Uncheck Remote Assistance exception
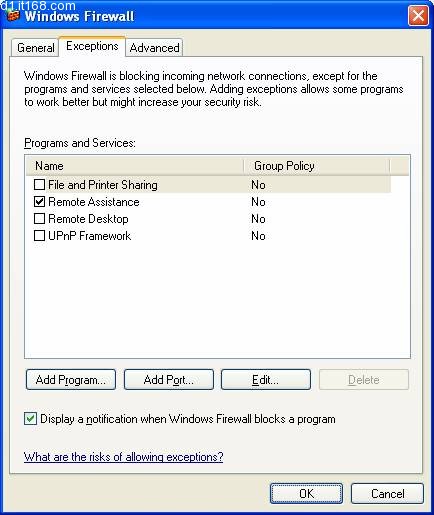 (39, 201)
